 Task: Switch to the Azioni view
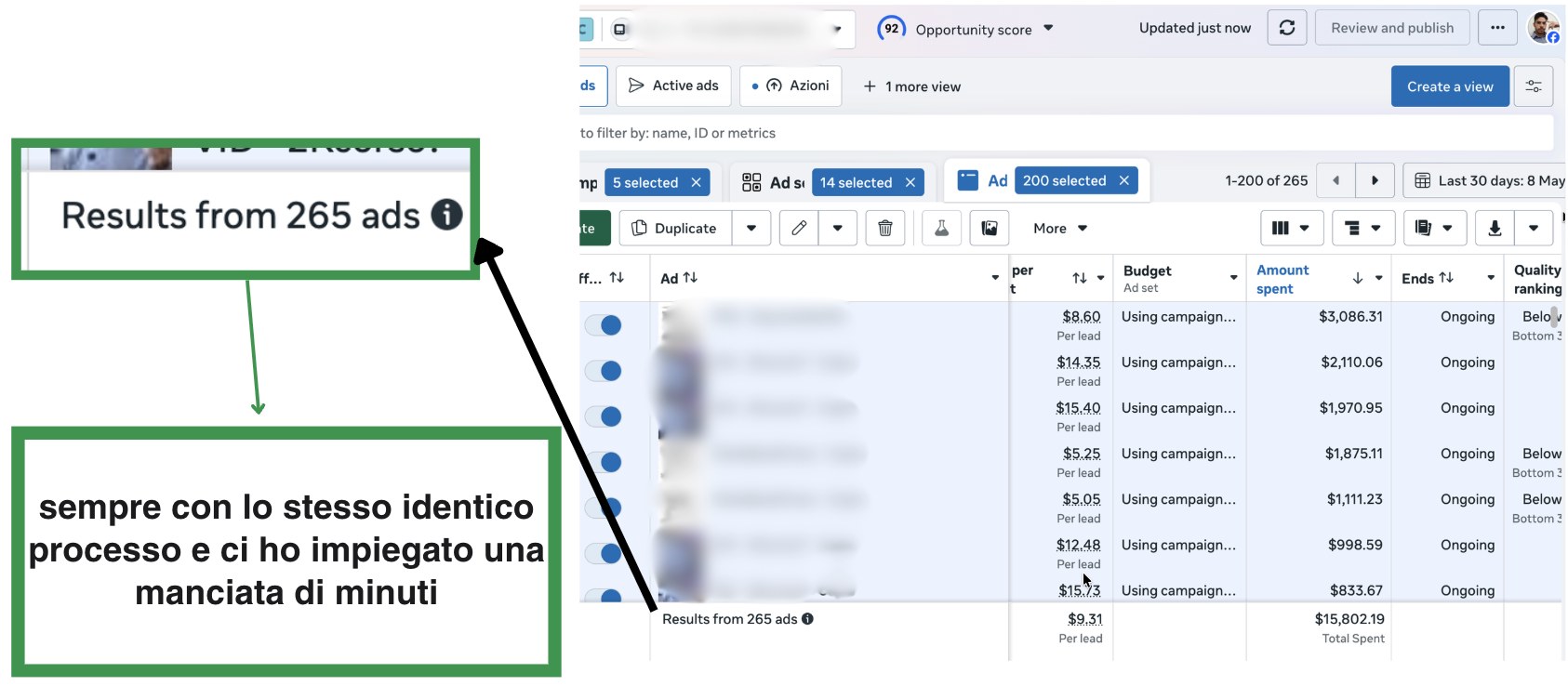(x=791, y=86)
